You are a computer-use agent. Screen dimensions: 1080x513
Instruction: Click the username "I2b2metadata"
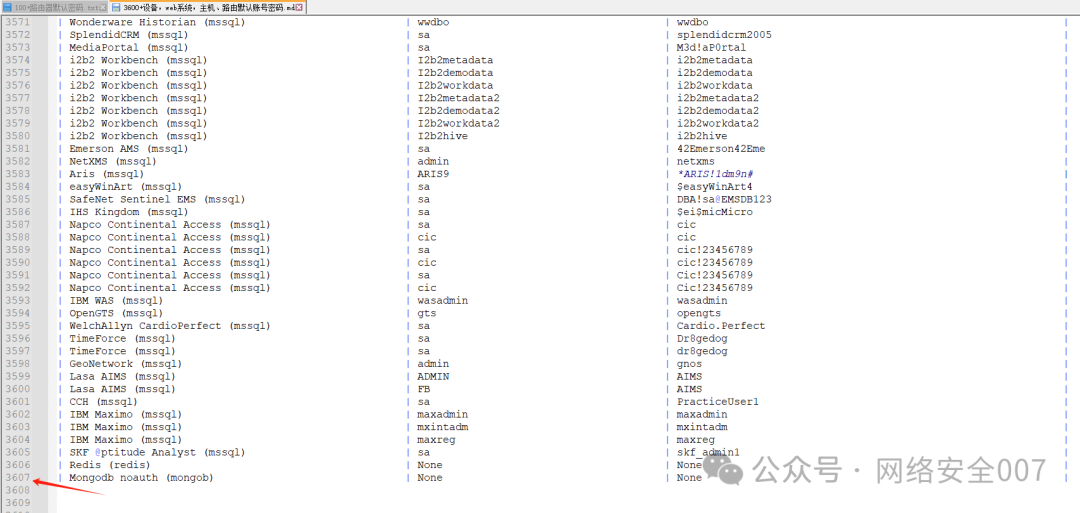[455, 61]
